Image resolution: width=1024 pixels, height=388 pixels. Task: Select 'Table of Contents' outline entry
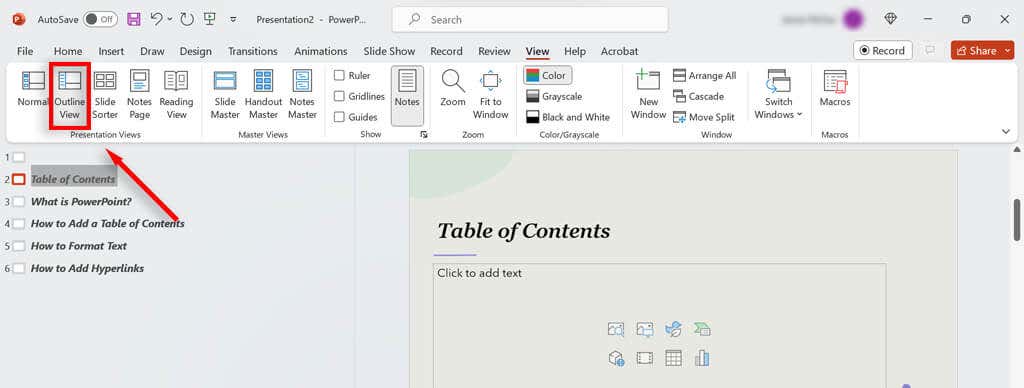pyautogui.click(x=73, y=179)
